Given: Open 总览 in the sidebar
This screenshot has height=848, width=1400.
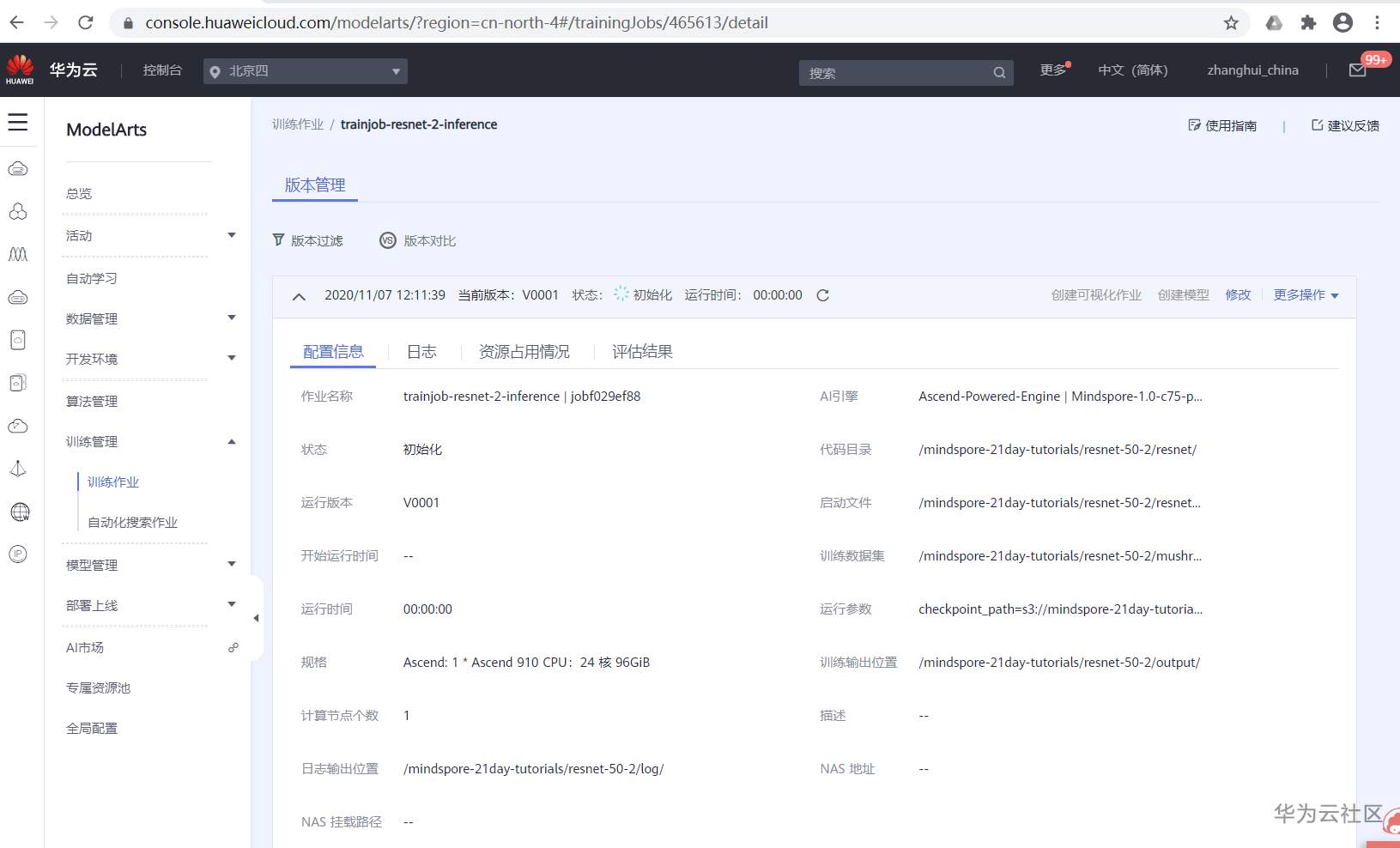Looking at the screenshot, I should point(79,194).
